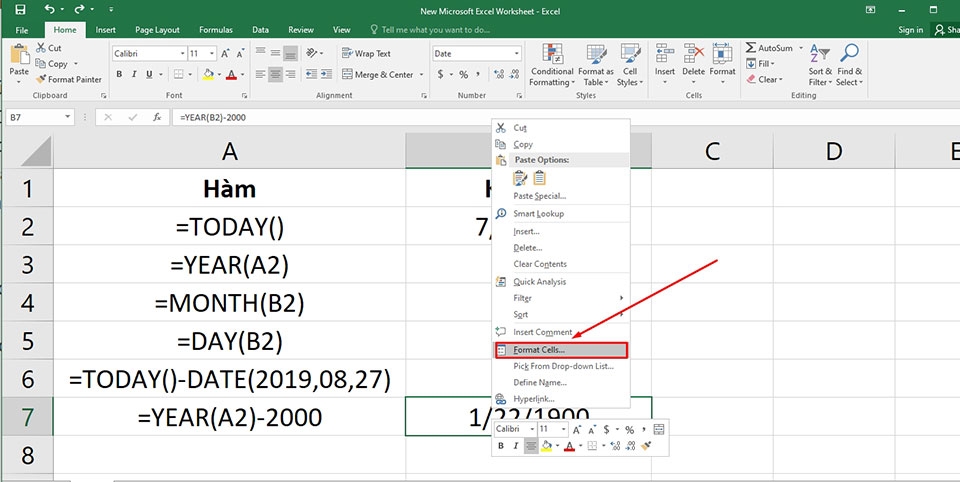Toggle Italic in the mini toolbar
Viewport: 960px width, 482px height.
click(516, 446)
